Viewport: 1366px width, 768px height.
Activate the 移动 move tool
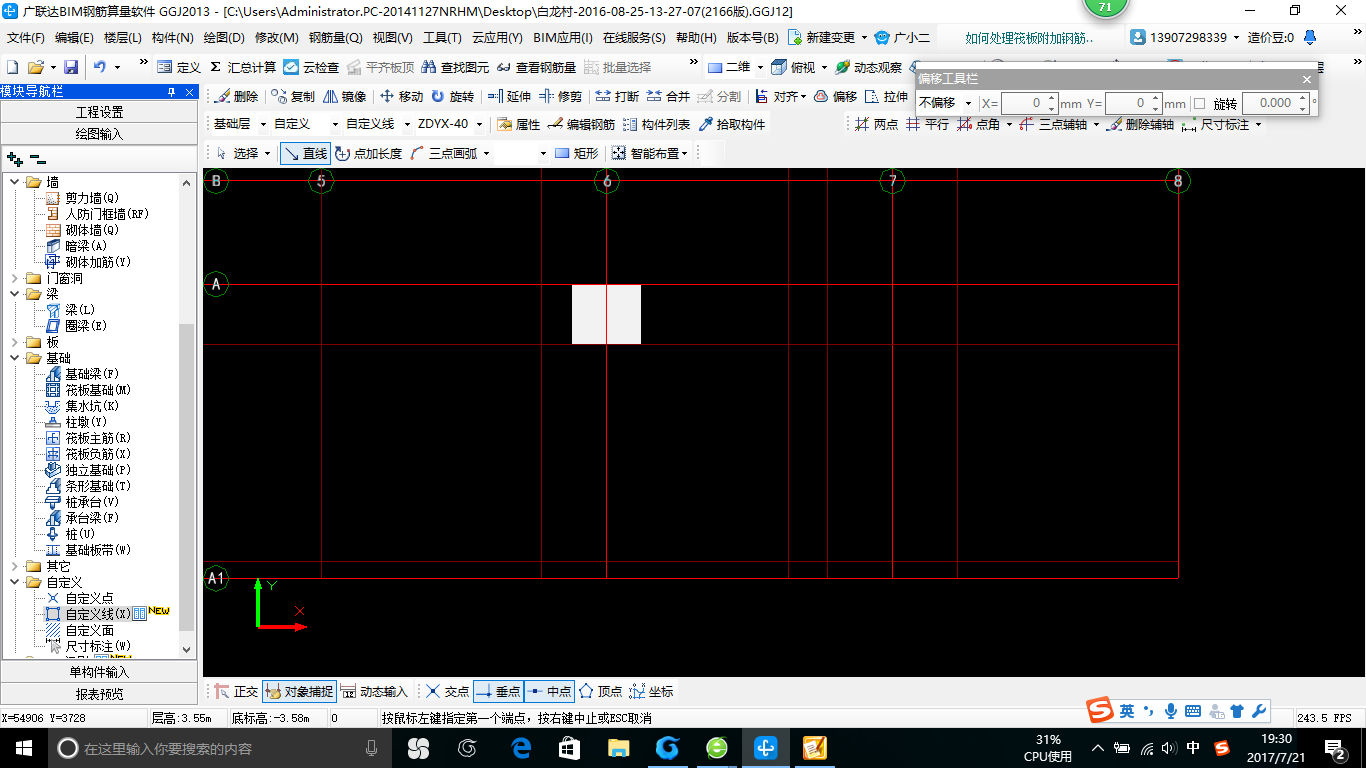point(402,97)
